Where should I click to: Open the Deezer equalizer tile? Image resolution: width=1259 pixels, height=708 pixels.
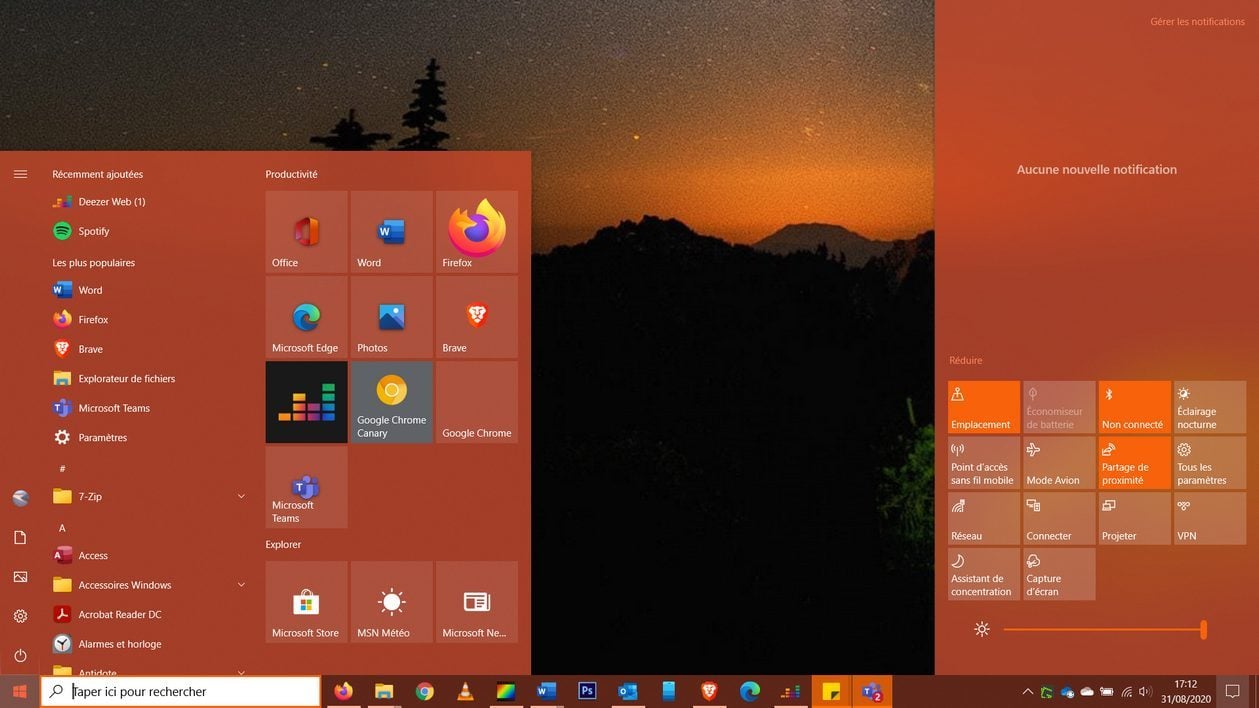(x=306, y=402)
